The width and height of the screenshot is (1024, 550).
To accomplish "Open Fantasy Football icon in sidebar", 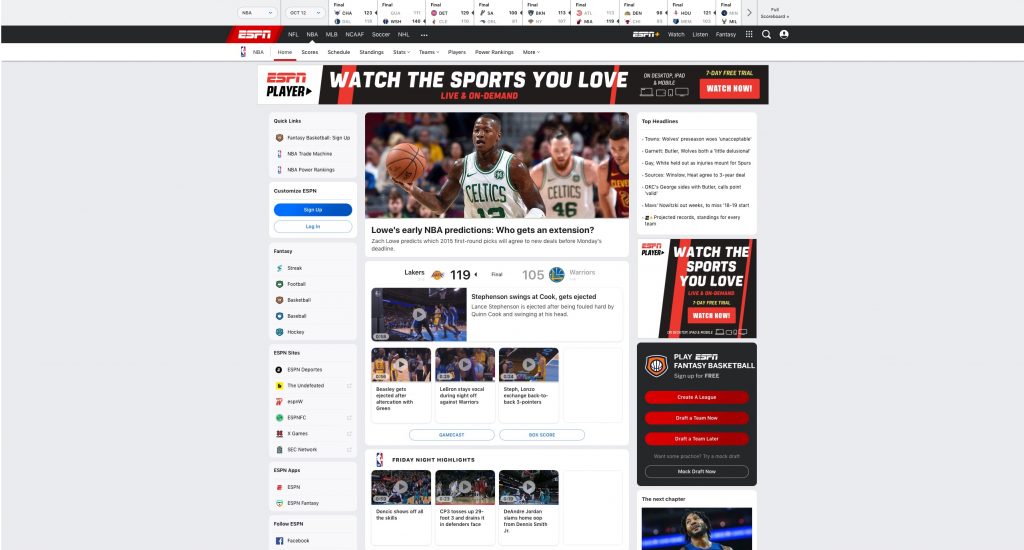I will (x=279, y=284).
